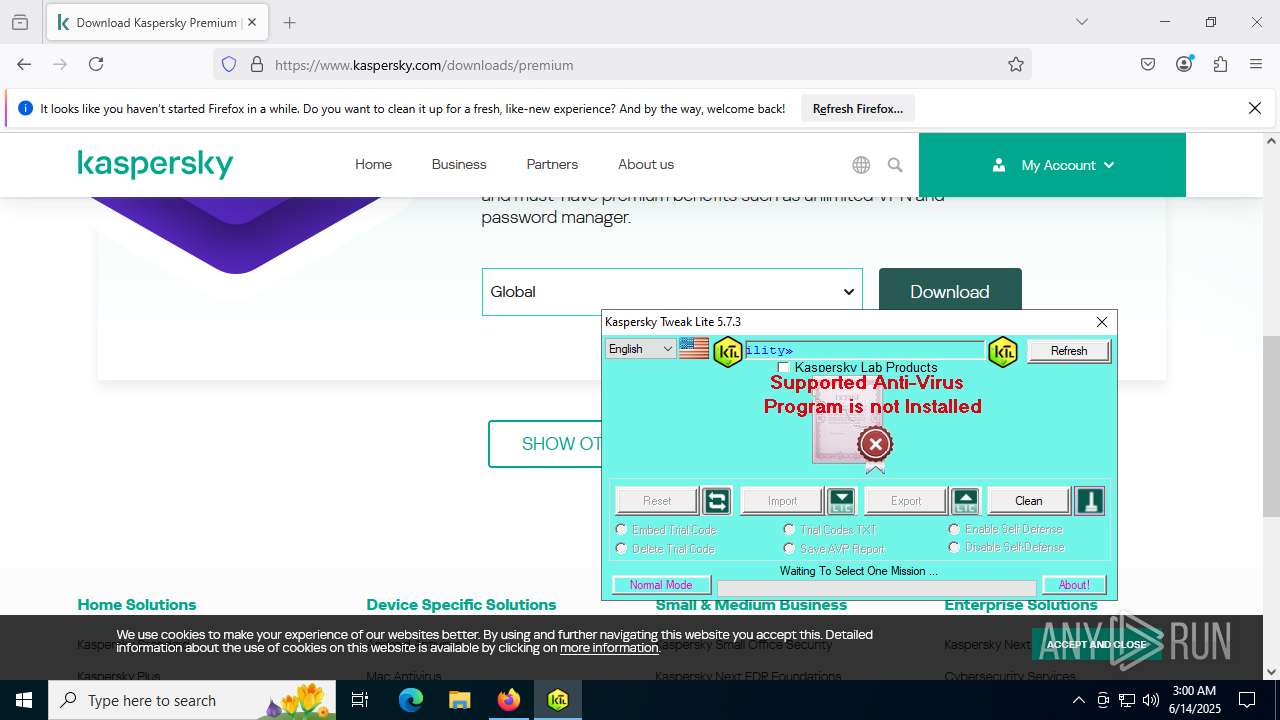Open the Firefox account icon

(1184, 65)
